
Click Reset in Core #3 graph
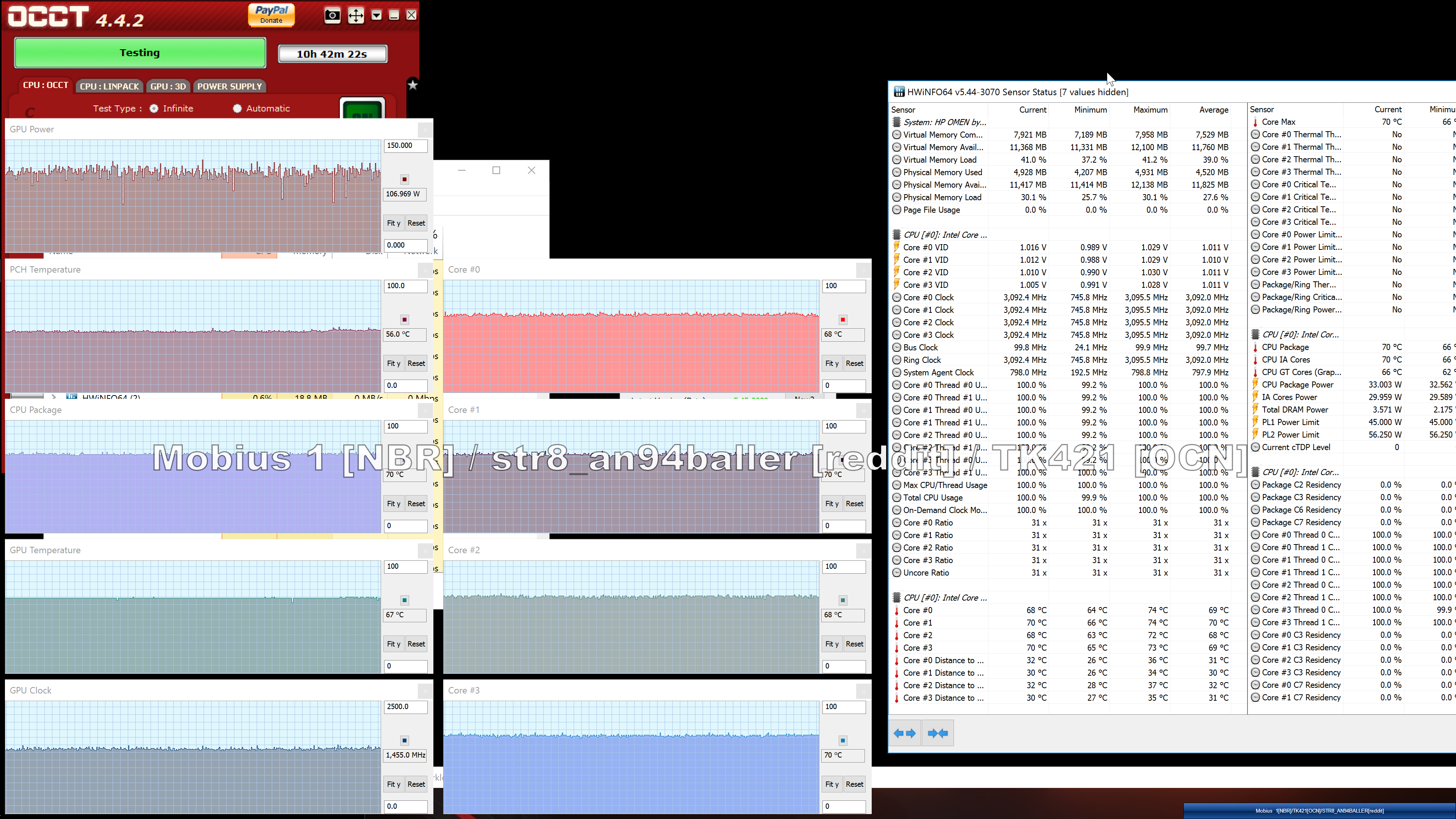coord(854,784)
